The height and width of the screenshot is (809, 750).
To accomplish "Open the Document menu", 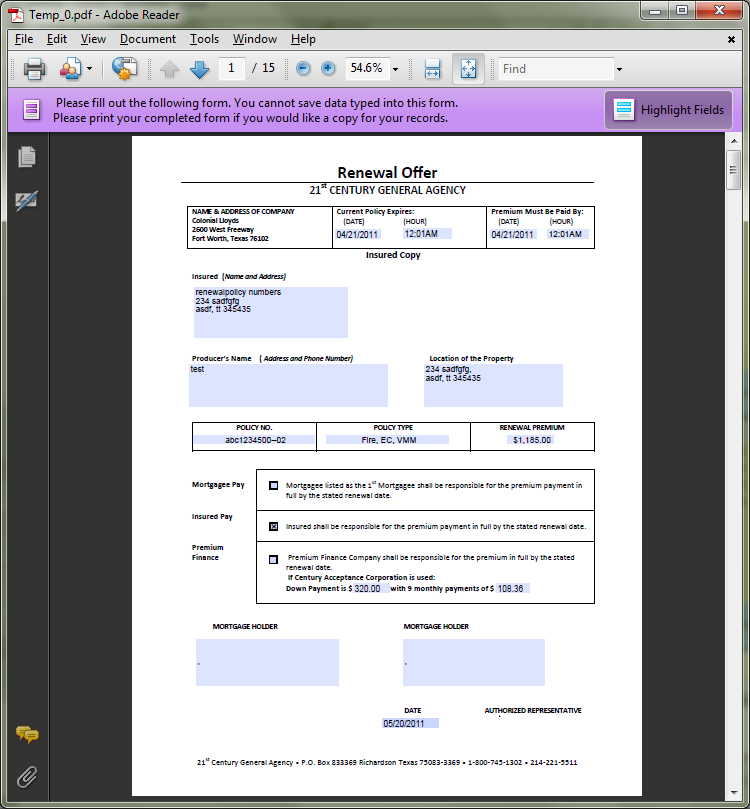I will pyautogui.click(x=148, y=39).
